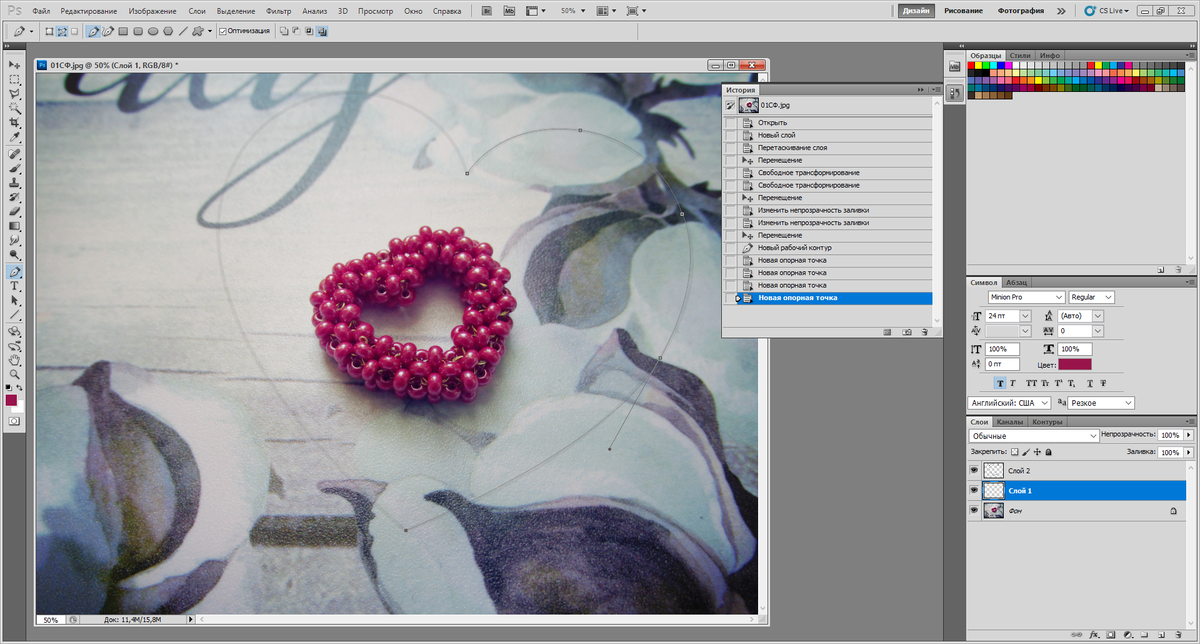The width and height of the screenshot is (1200, 644).
Task: Switch to the Стили tab
Action: [1020, 55]
